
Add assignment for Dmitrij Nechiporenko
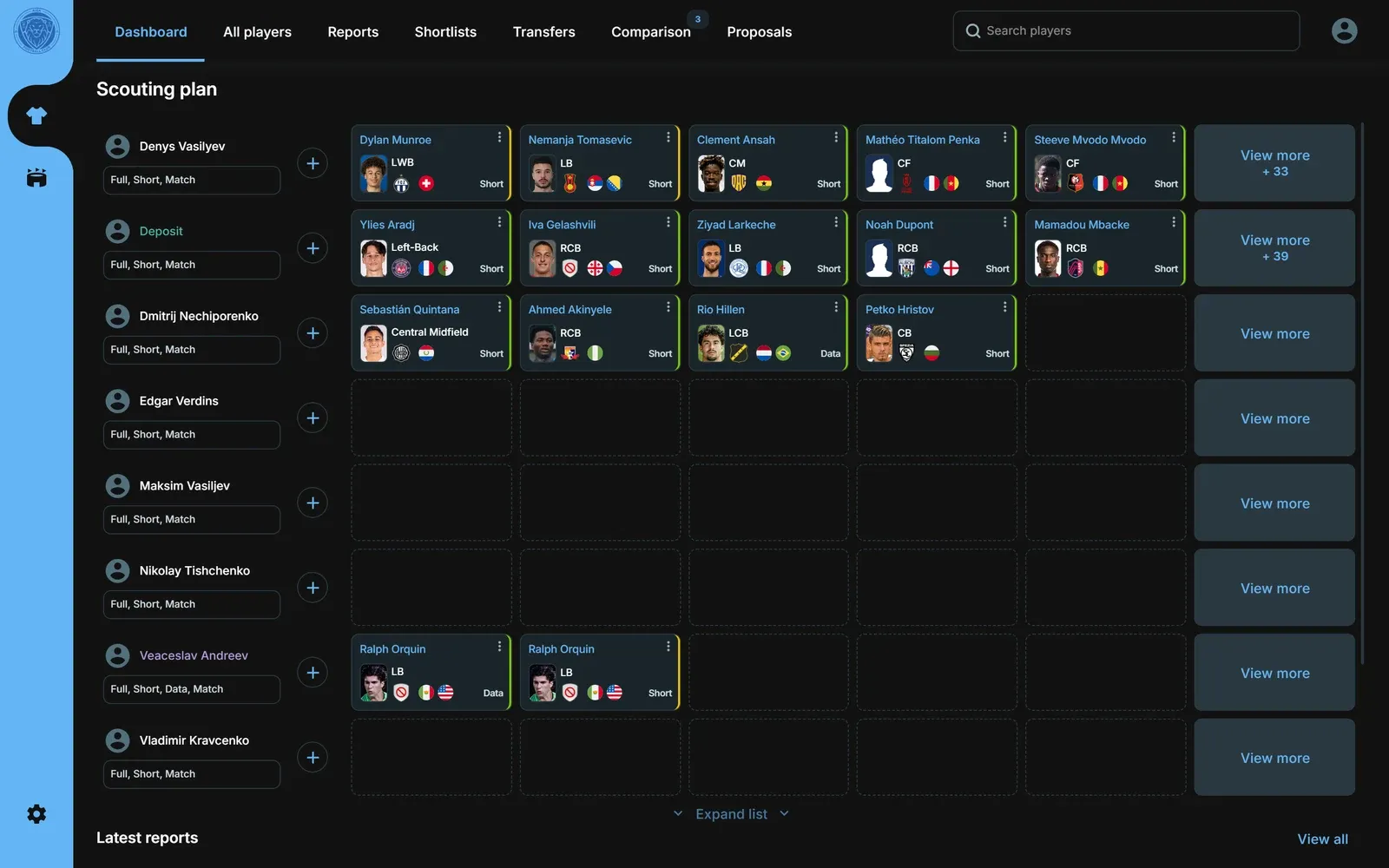coord(313,333)
